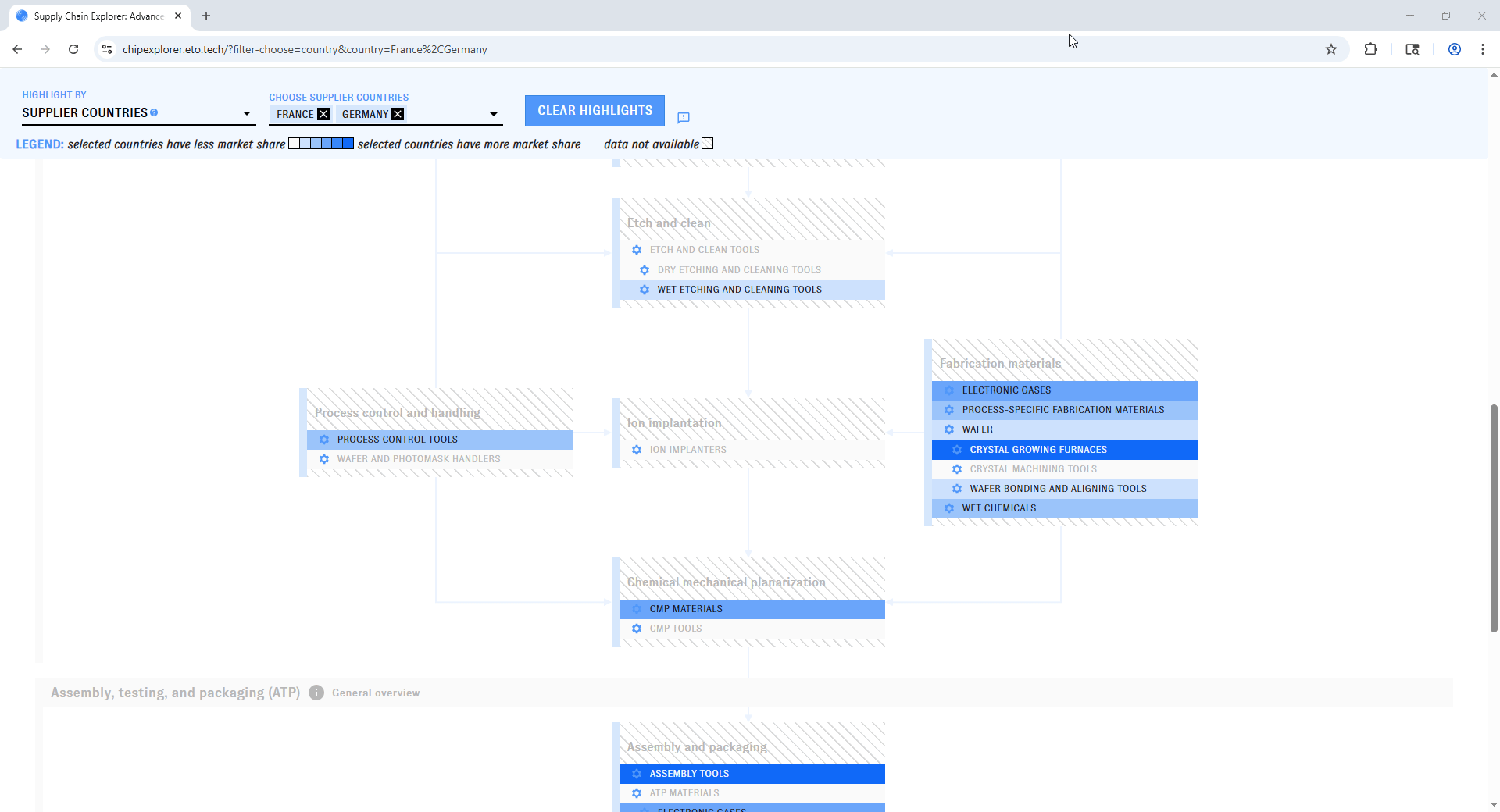Select Crystal Machining Tools row

tap(1065, 469)
